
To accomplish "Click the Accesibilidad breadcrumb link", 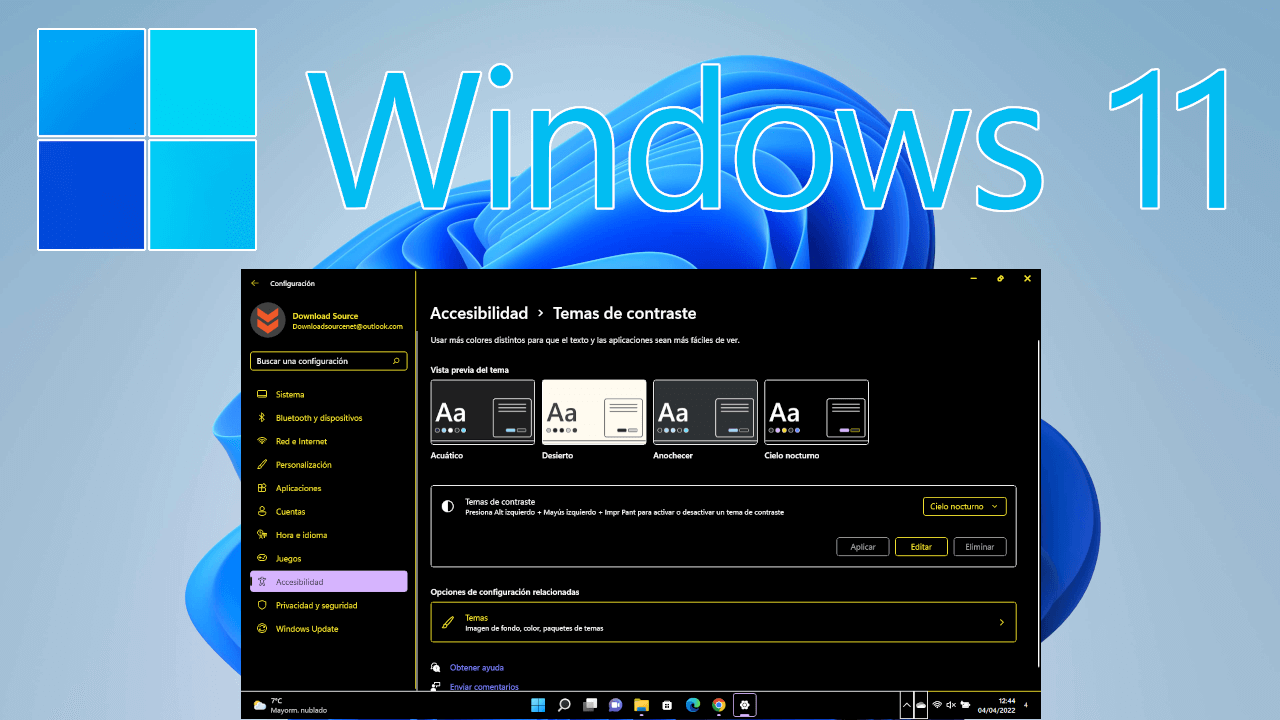I will pyautogui.click(x=479, y=313).
